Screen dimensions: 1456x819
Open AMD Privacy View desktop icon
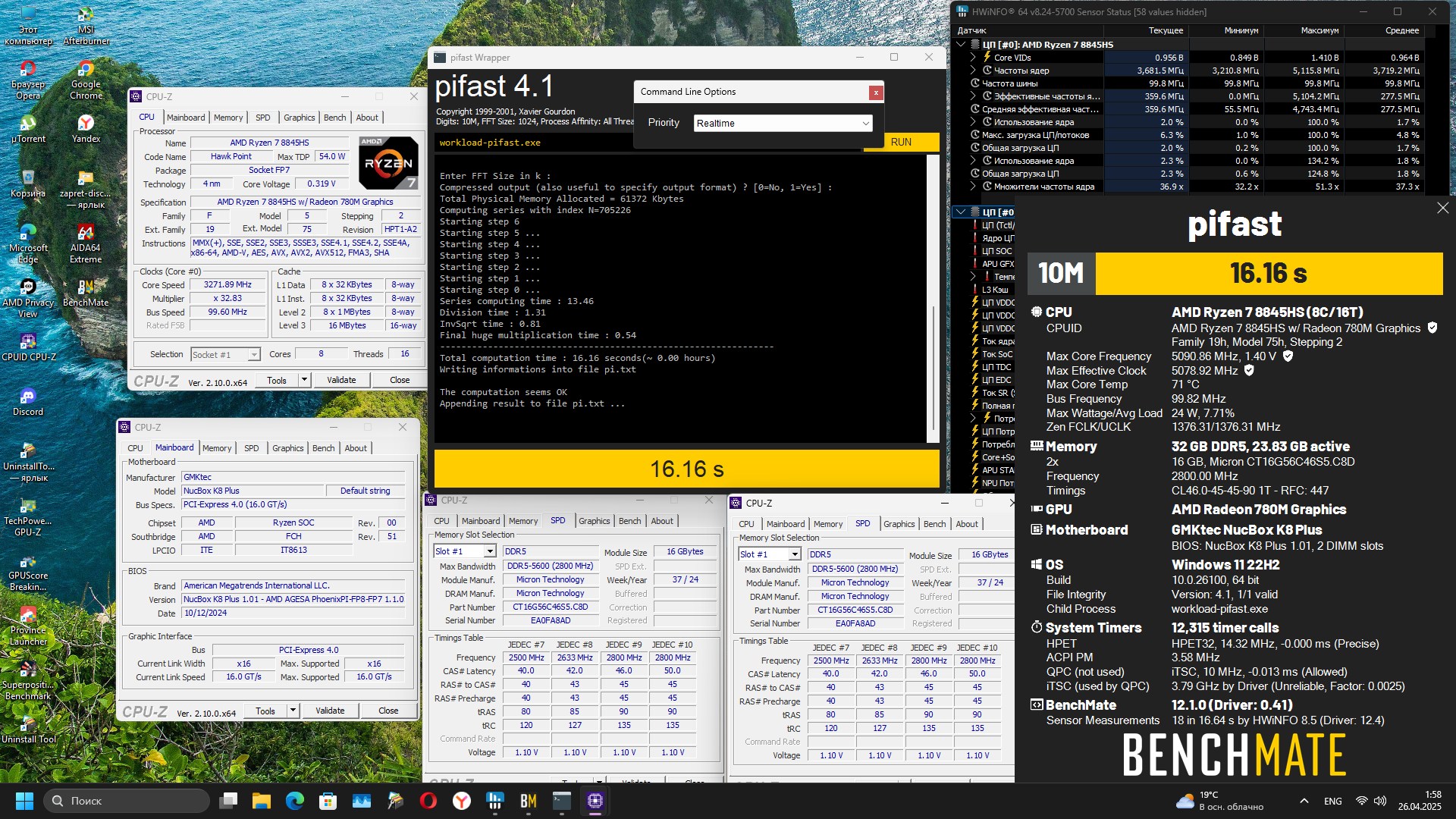click(x=28, y=297)
